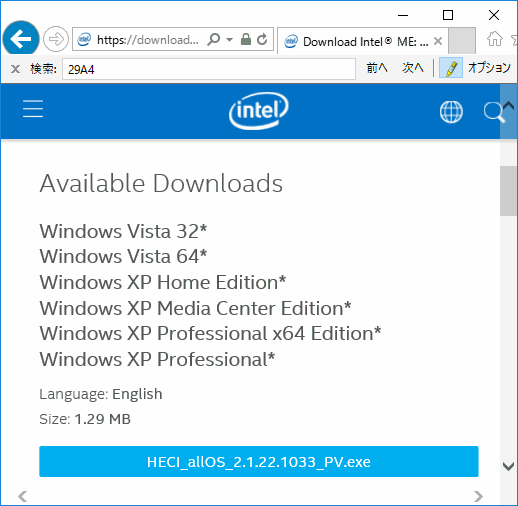Click the Intel logo
The image size is (518, 506).
(x=259, y=110)
